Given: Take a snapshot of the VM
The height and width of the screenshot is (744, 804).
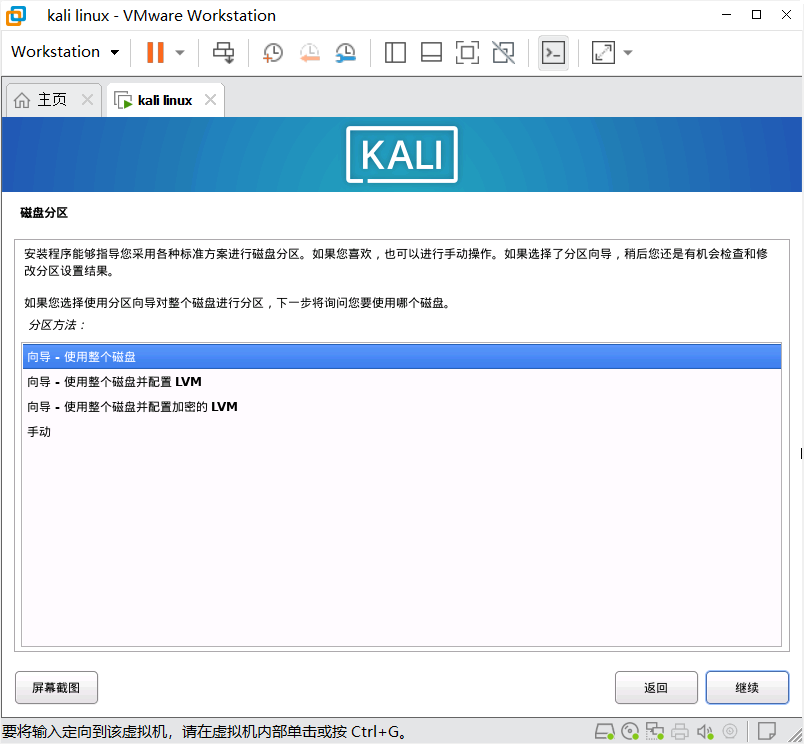Looking at the screenshot, I should [273, 52].
